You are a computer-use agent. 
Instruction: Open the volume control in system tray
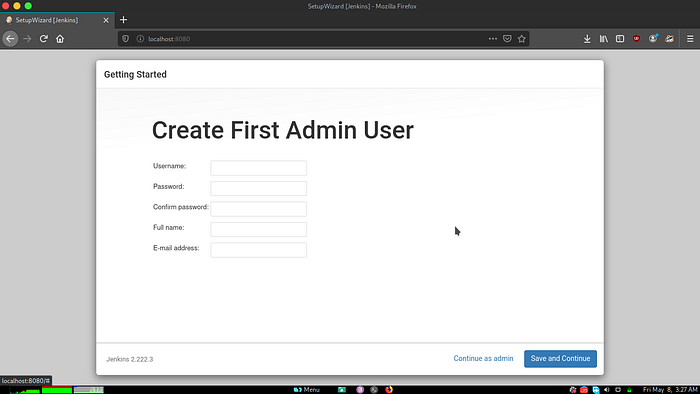click(607, 390)
